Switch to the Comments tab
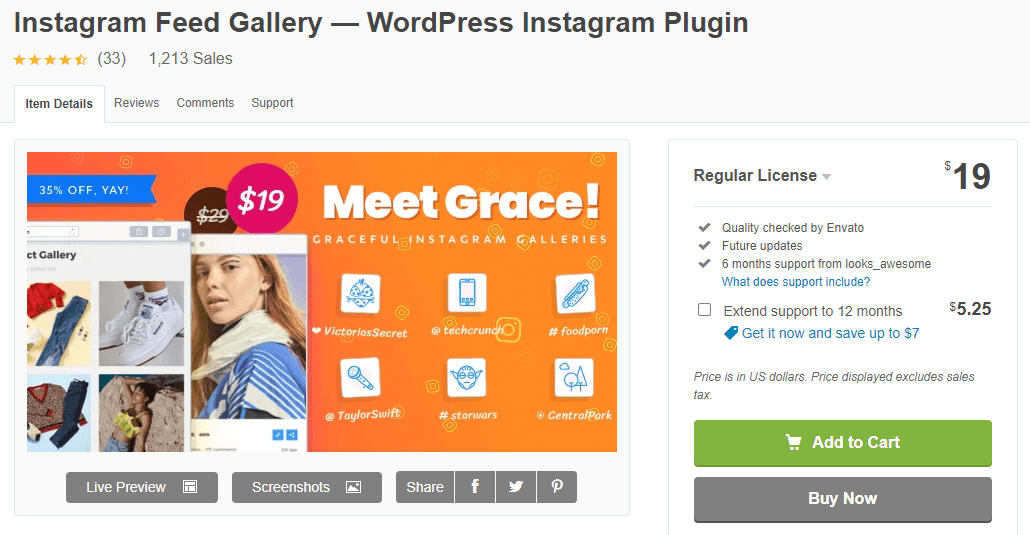Image resolution: width=1030 pixels, height=535 pixels. 205,103
